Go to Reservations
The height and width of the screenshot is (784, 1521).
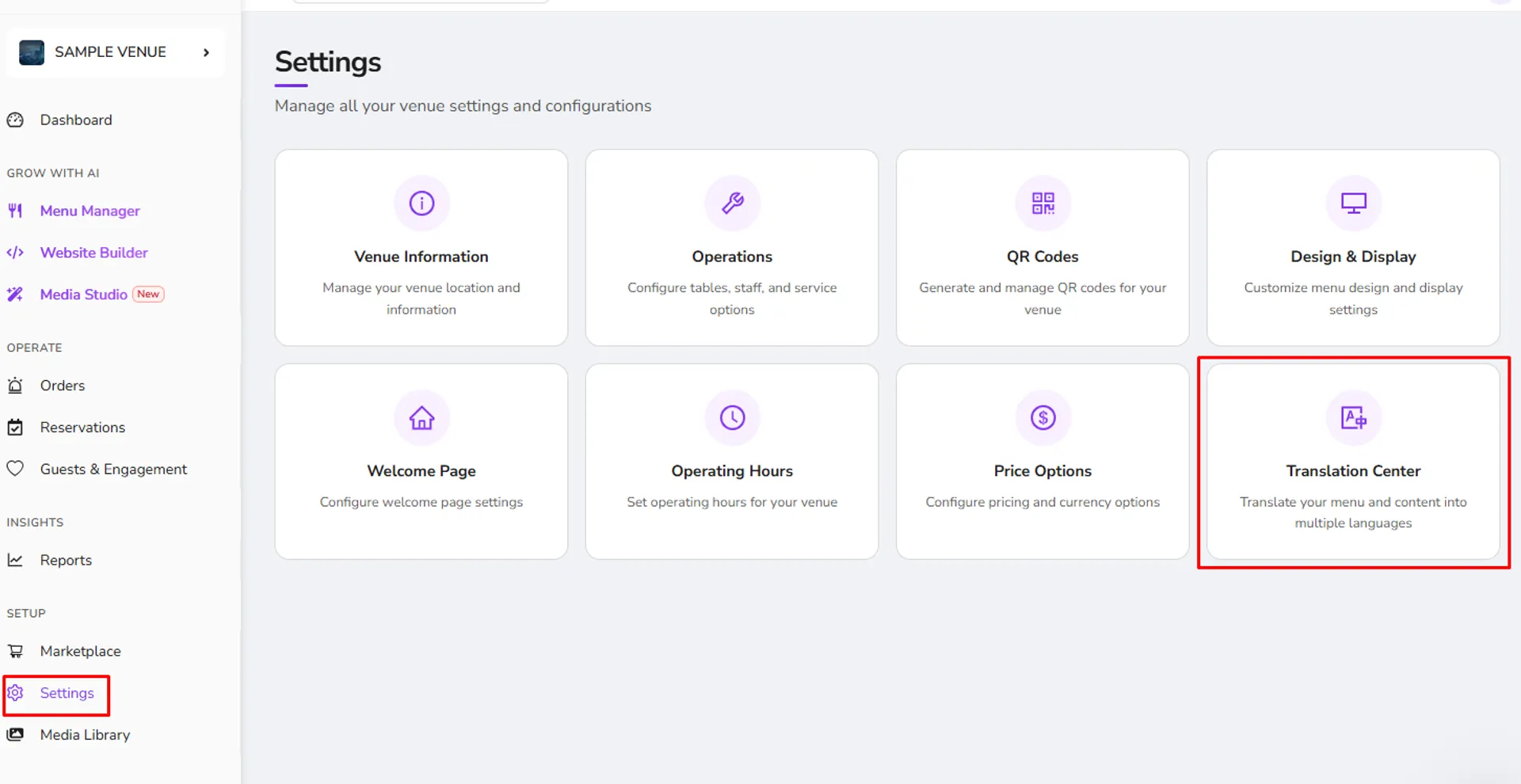[x=83, y=428]
